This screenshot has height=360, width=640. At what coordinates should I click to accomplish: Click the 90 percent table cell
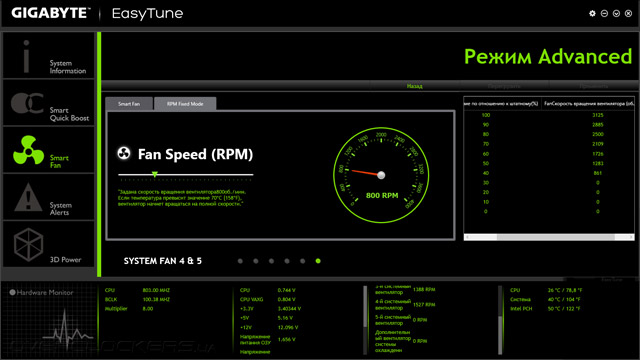click(486, 124)
